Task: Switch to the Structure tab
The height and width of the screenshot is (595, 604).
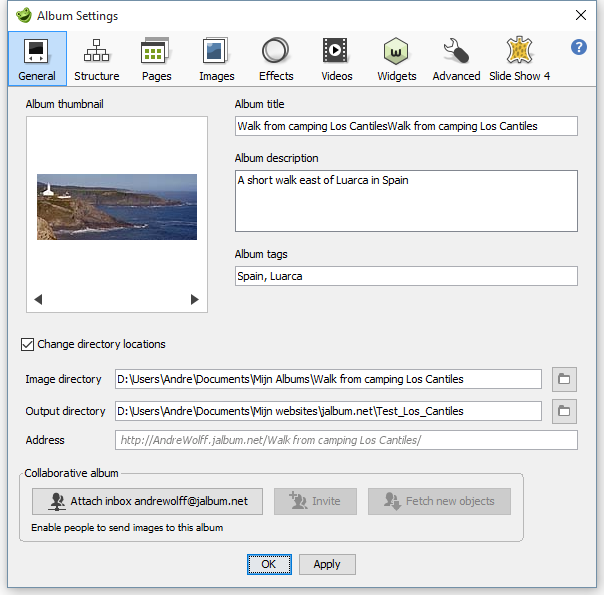Action: (97, 58)
